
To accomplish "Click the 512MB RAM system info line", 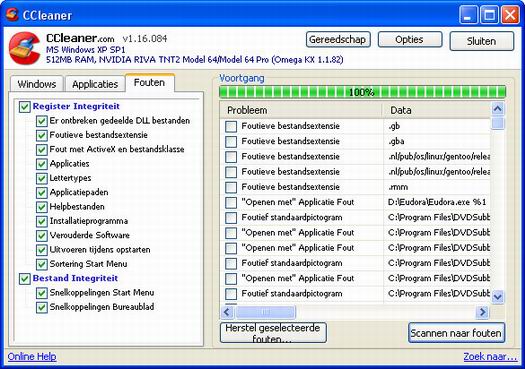I will coord(195,60).
